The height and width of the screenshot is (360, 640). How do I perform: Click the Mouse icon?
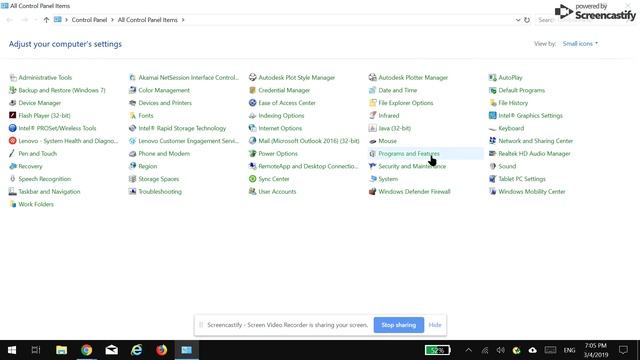[372, 141]
